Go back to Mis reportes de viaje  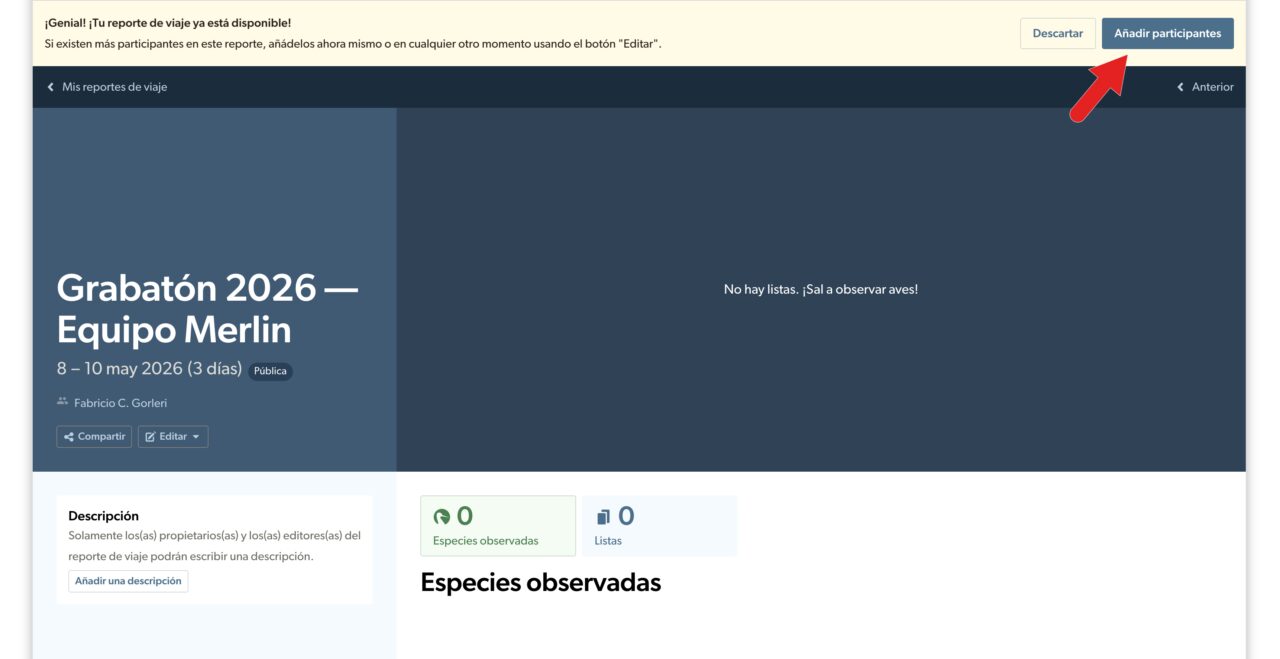click(x=114, y=87)
